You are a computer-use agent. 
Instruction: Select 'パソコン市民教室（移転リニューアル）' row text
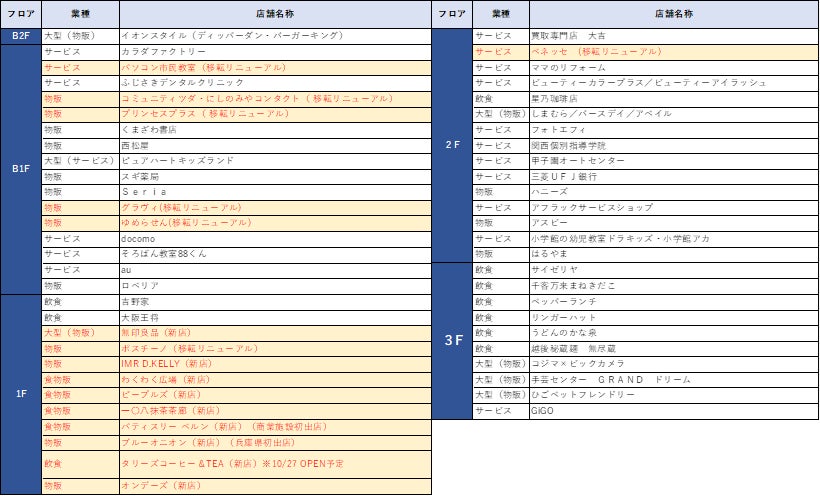[204, 67]
